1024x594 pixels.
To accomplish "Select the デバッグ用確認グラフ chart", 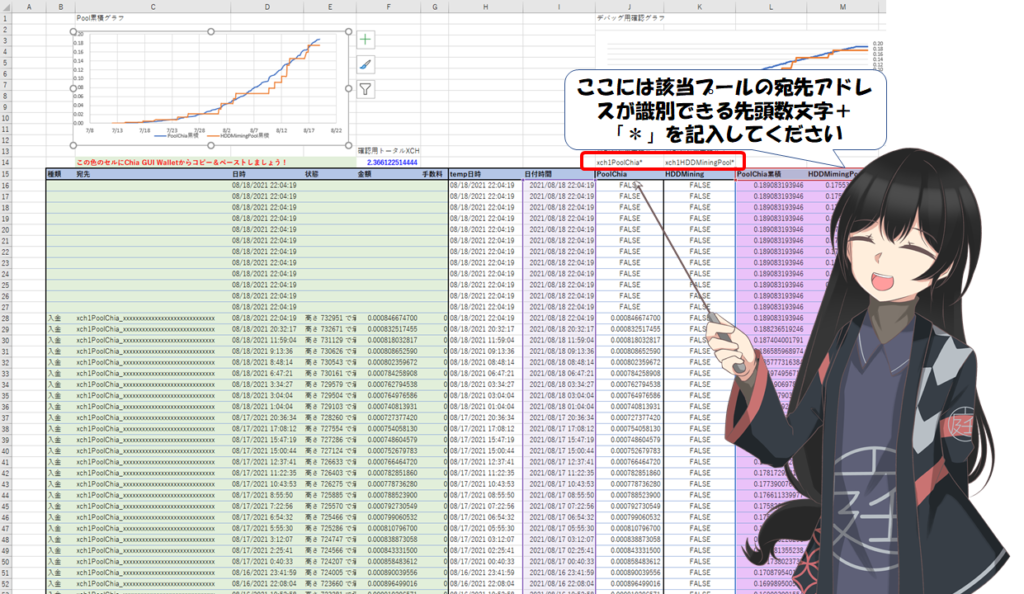I will [x=740, y=54].
